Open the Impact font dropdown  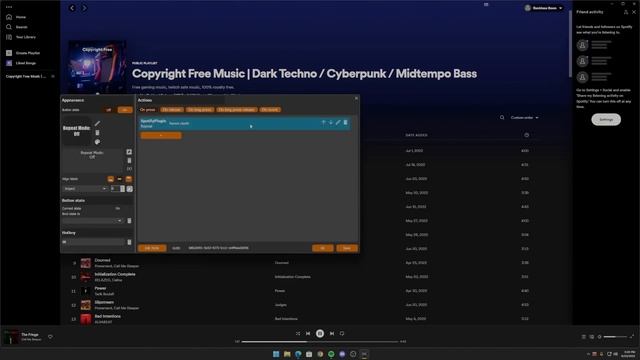click(85, 189)
